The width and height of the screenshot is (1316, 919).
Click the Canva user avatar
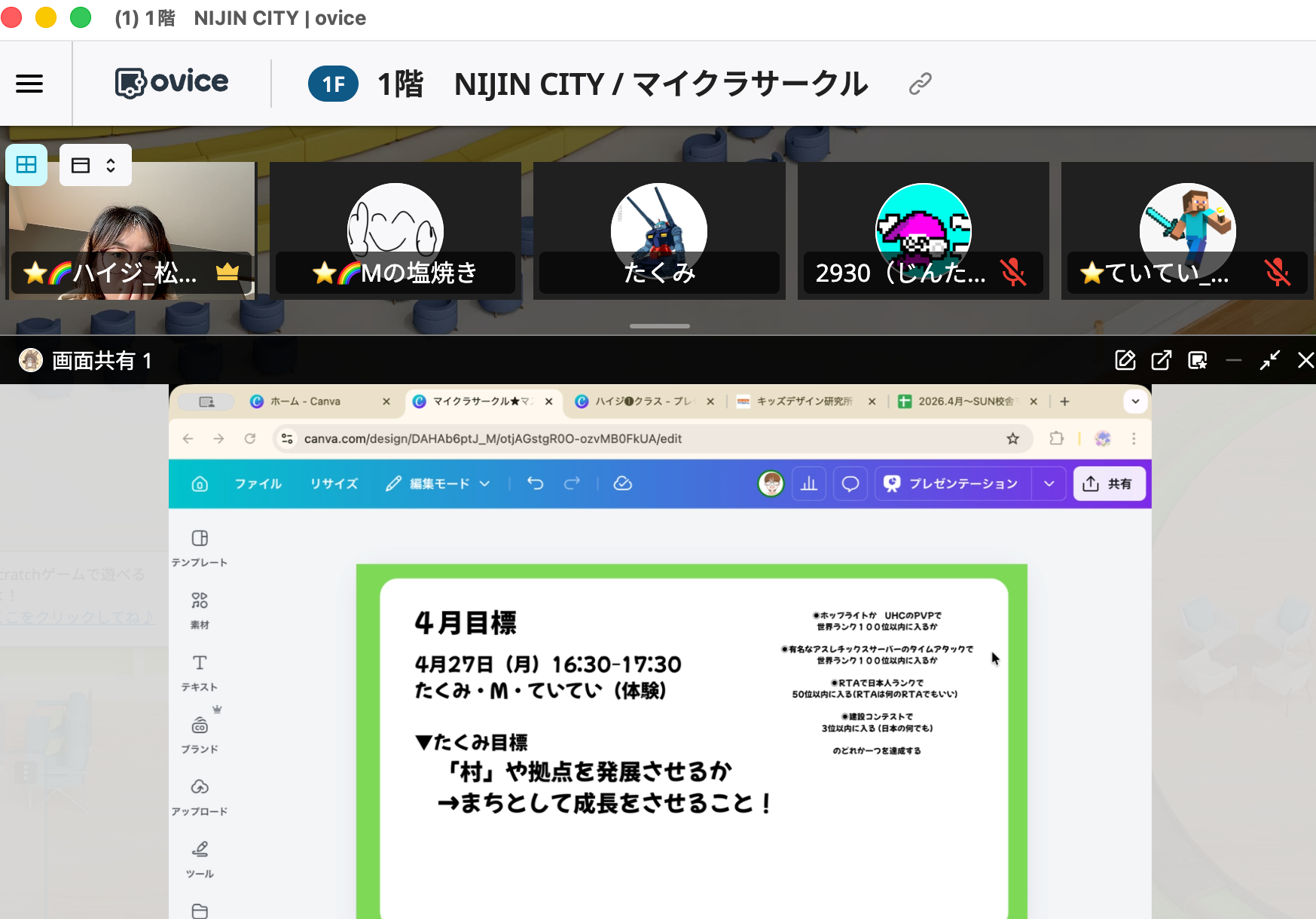771,484
